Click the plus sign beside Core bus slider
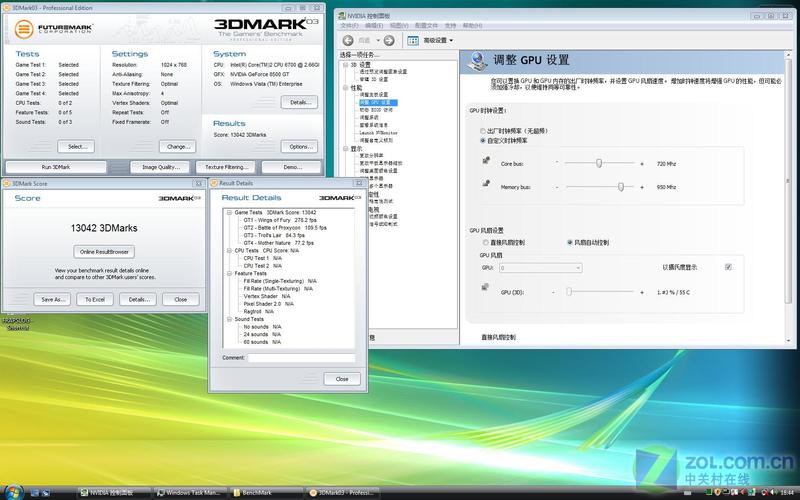Viewport: 800px width, 500px height. 642,164
